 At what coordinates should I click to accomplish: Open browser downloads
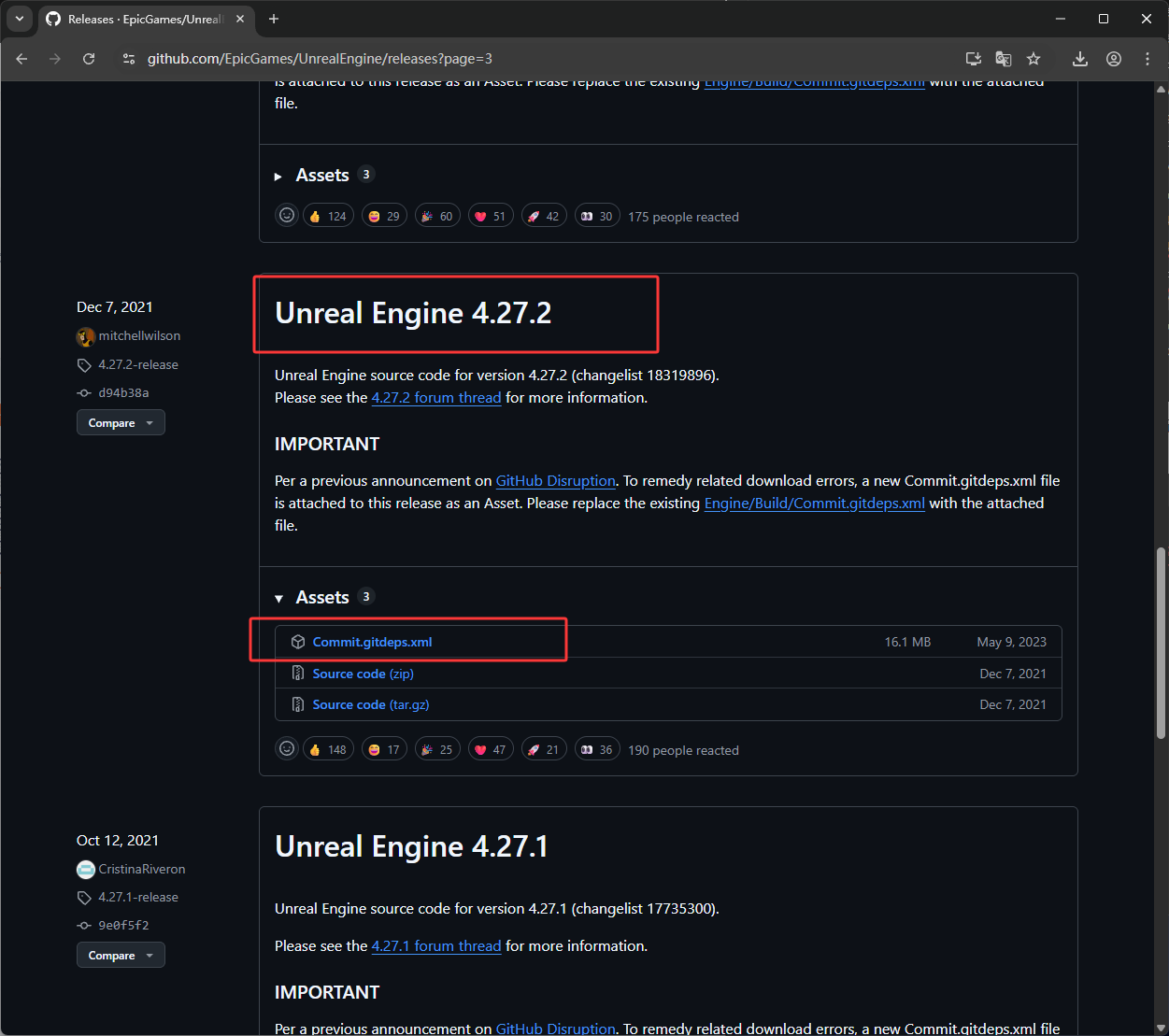coord(1080,59)
